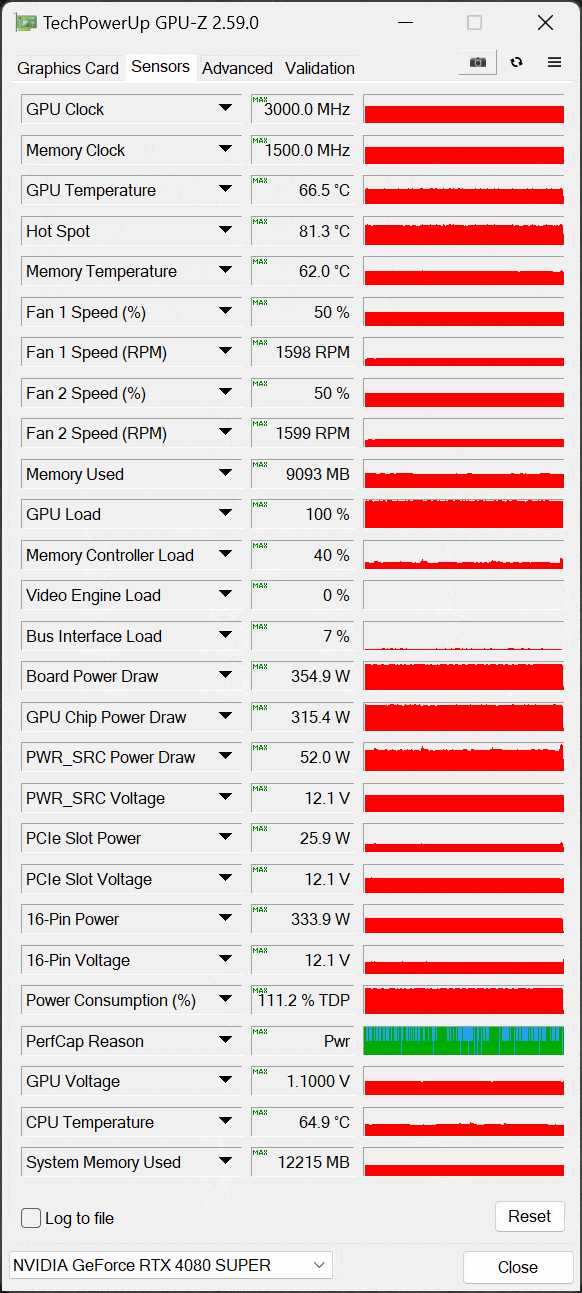This screenshot has height=1293, width=582.
Task: Click the Reset button
Action: pyautogui.click(x=530, y=1216)
